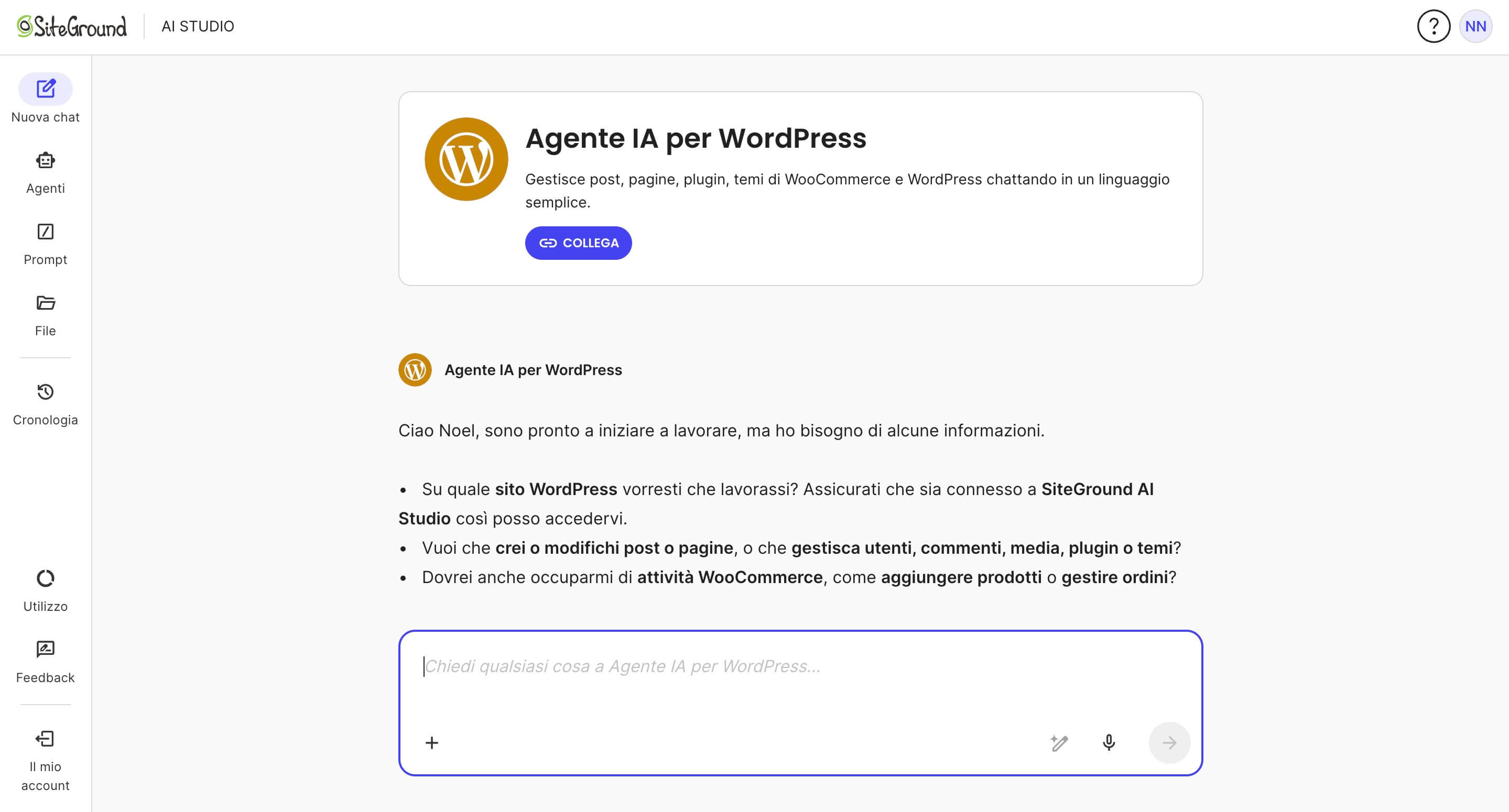The image size is (1509, 812).
Task: Click the WordPress agent logo in the card
Action: [x=466, y=158]
